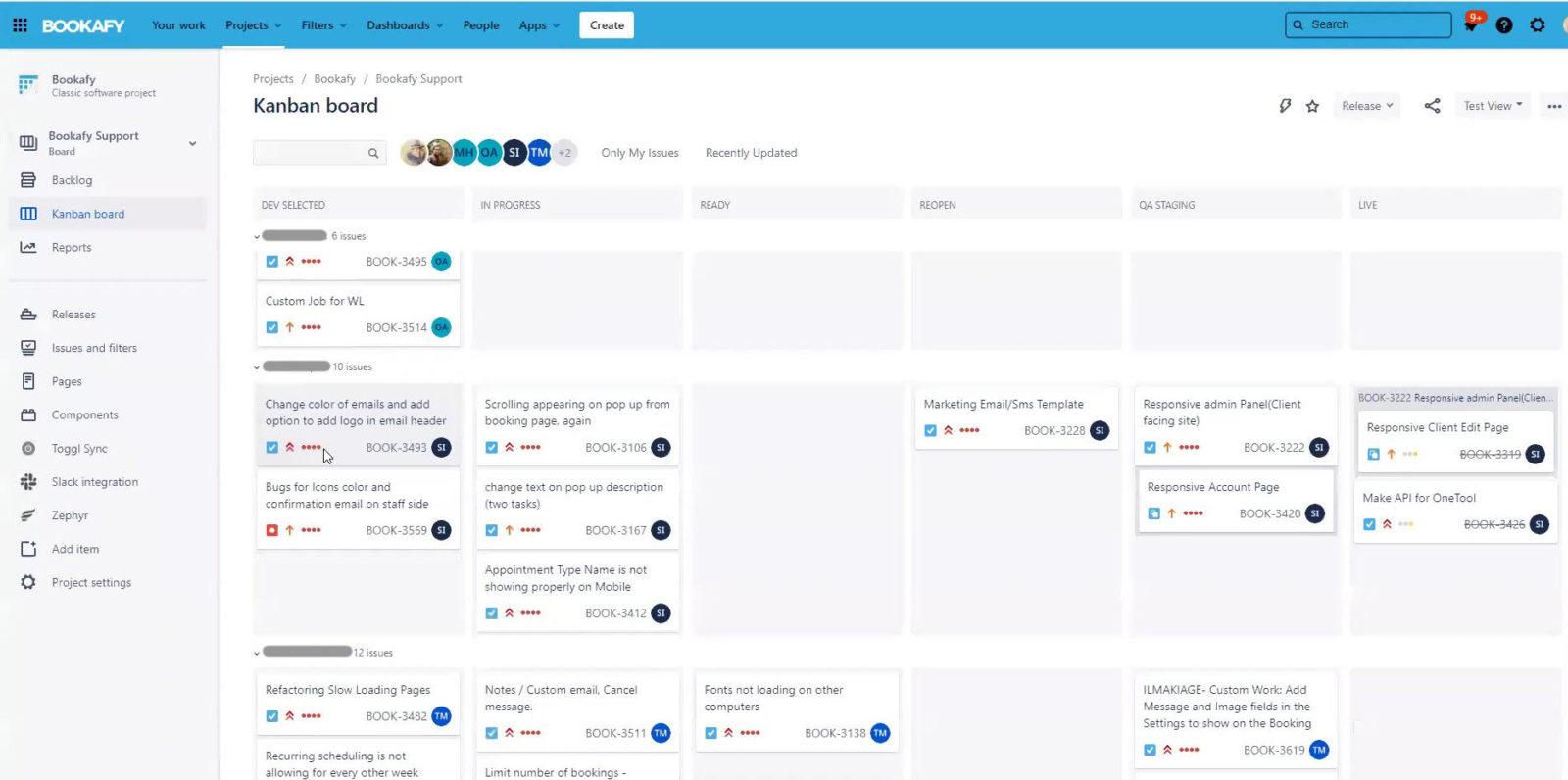Star this board as favorite
1568x780 pixels.
[x=1312, y=106]
